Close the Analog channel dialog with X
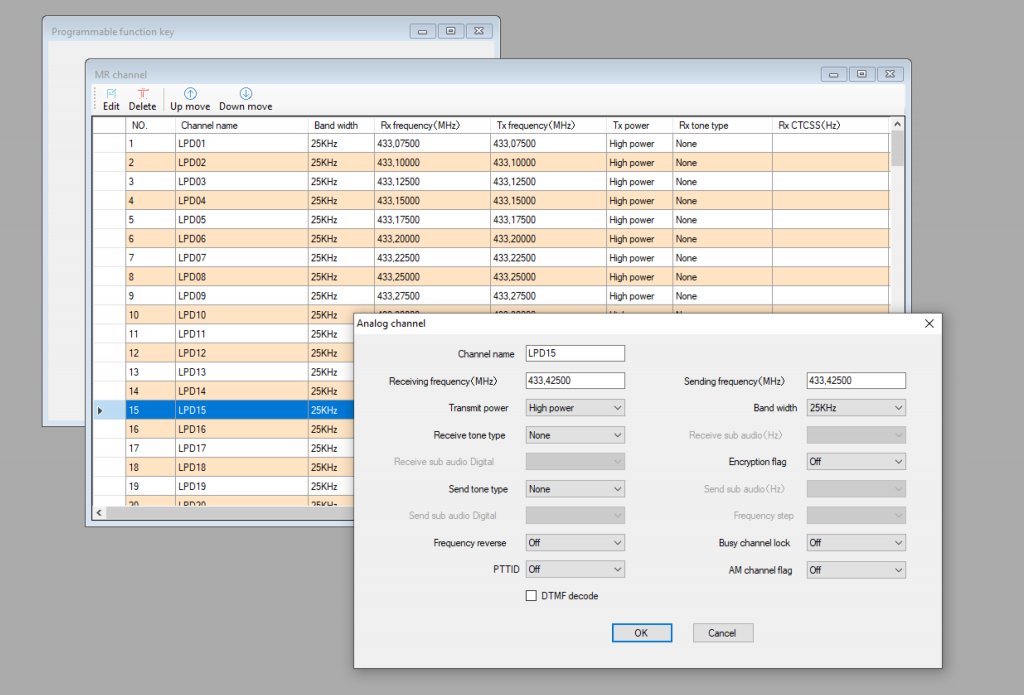 coord(929,323)
